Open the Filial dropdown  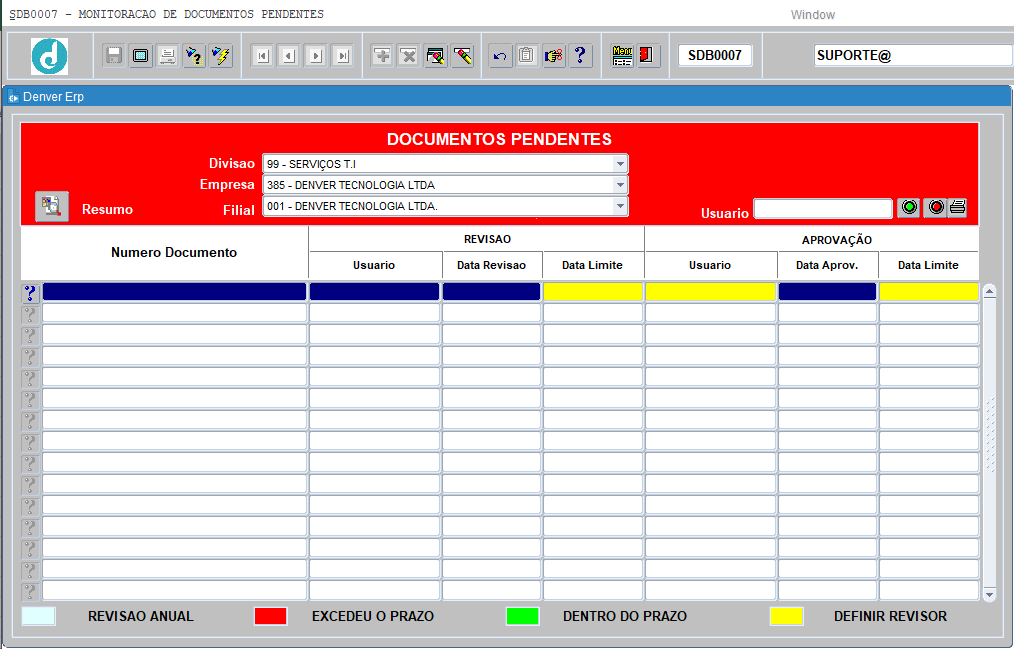620,206
